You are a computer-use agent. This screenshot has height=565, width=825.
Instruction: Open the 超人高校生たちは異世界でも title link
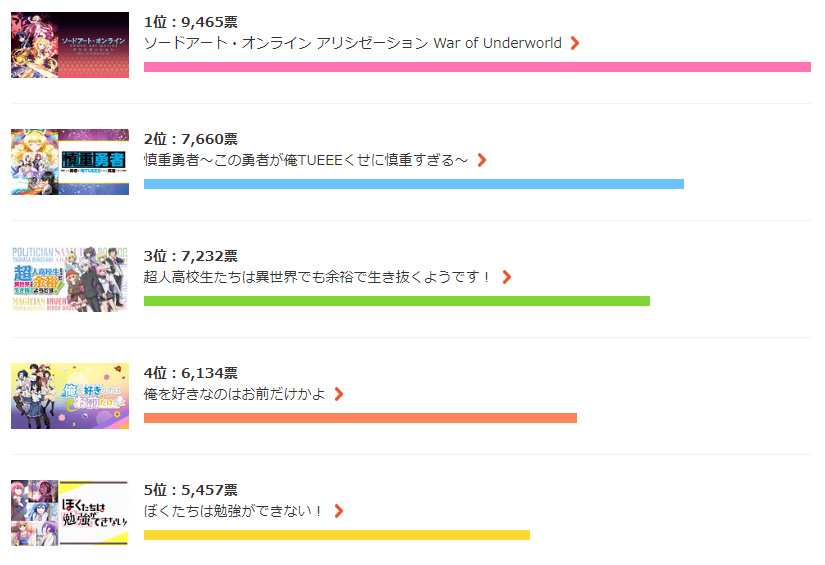(317, 277)
